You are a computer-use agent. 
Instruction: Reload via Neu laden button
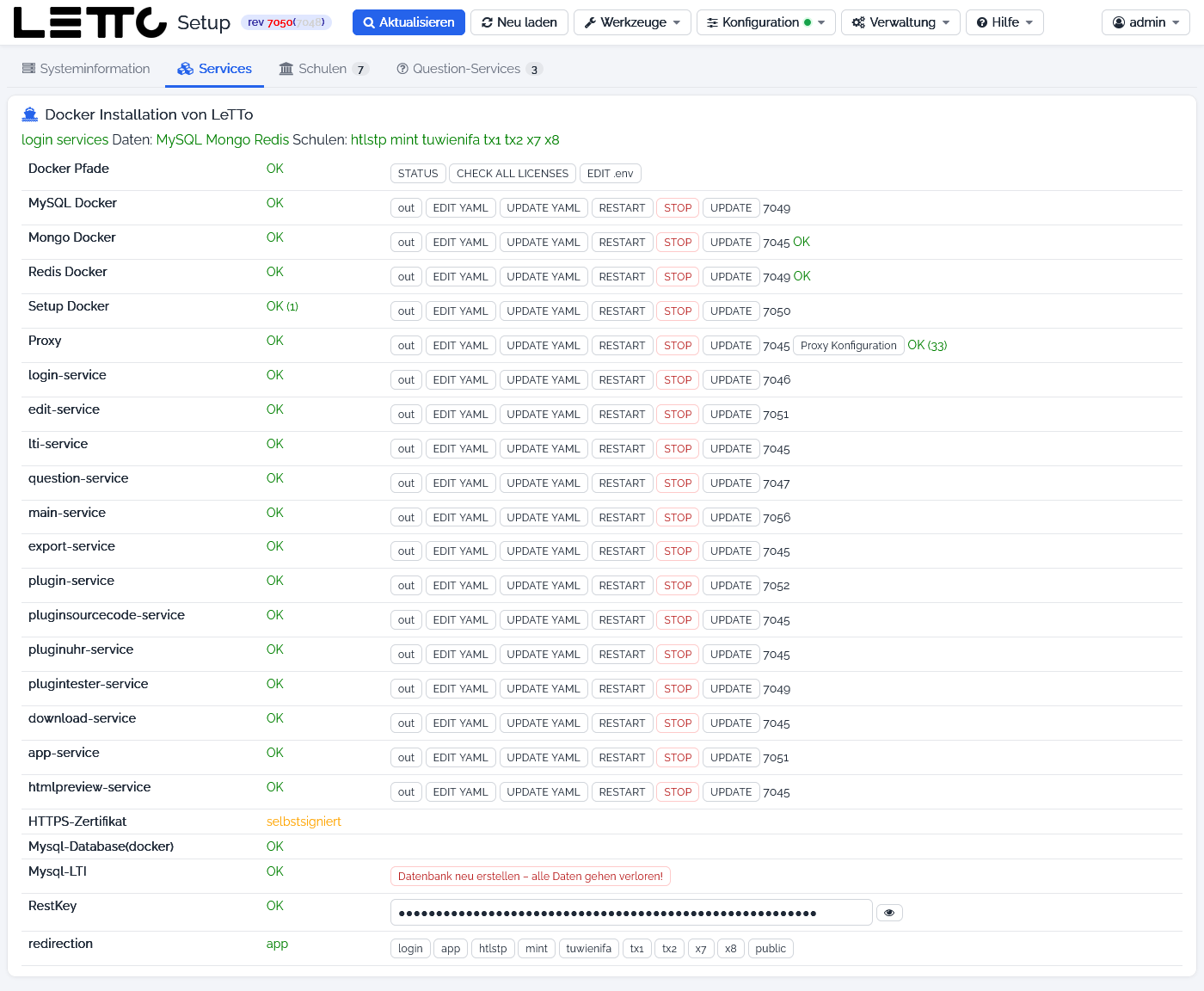519,22
